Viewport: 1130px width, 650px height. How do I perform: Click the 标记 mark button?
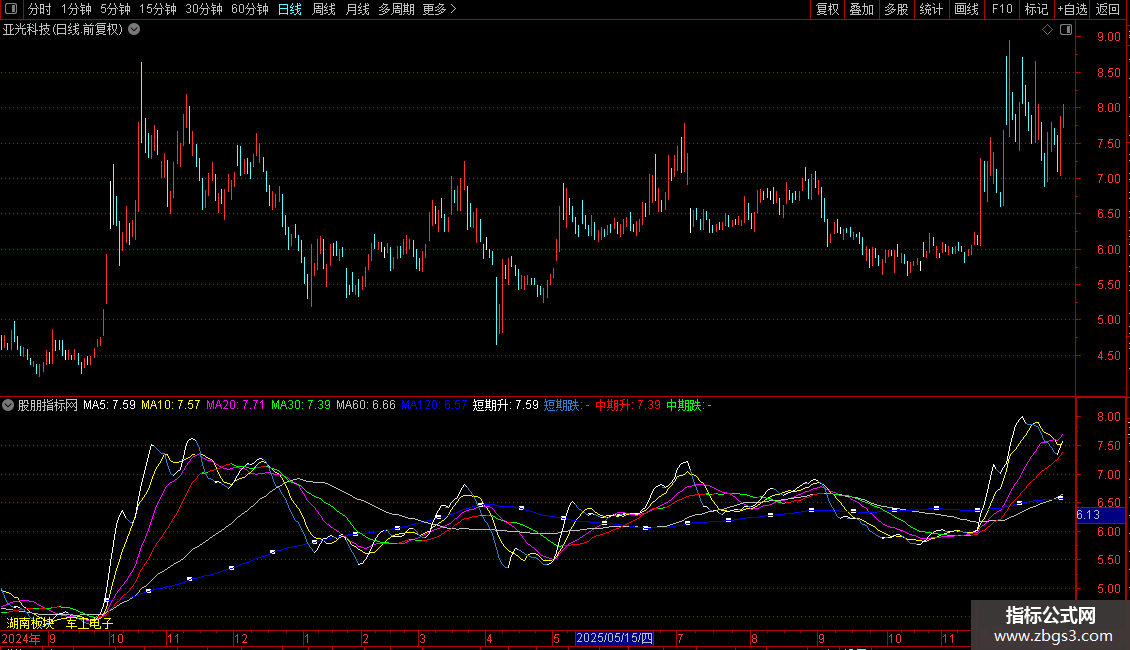1036,9
